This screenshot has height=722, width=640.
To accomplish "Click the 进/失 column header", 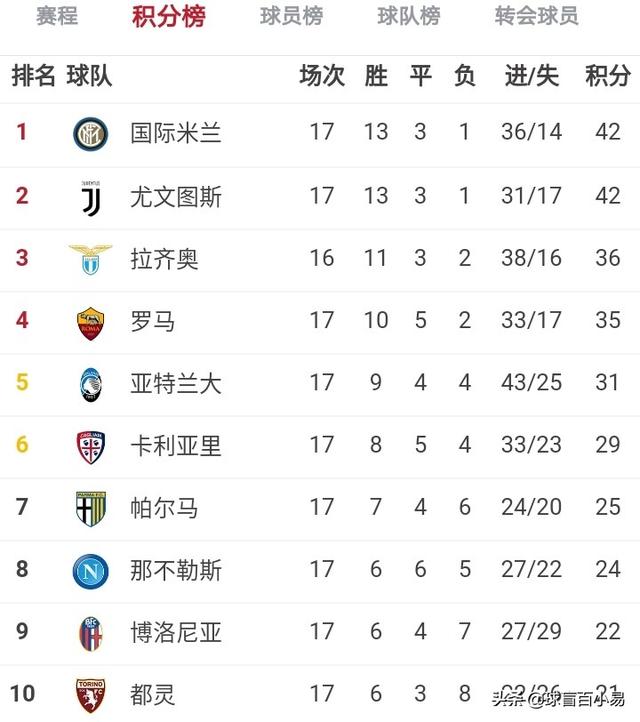I will click(x=531, y=76).
